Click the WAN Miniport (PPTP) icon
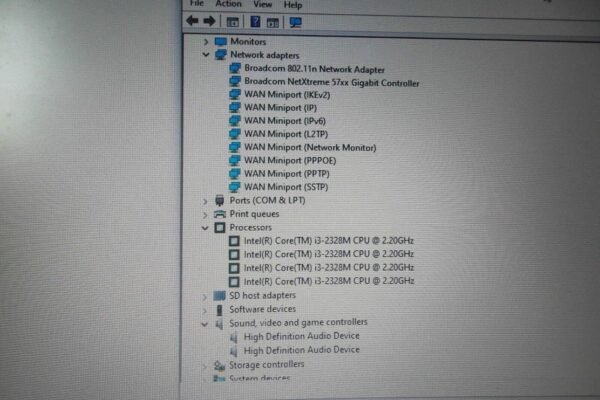Screen dimensions: 600x400 tap(234, 173)
